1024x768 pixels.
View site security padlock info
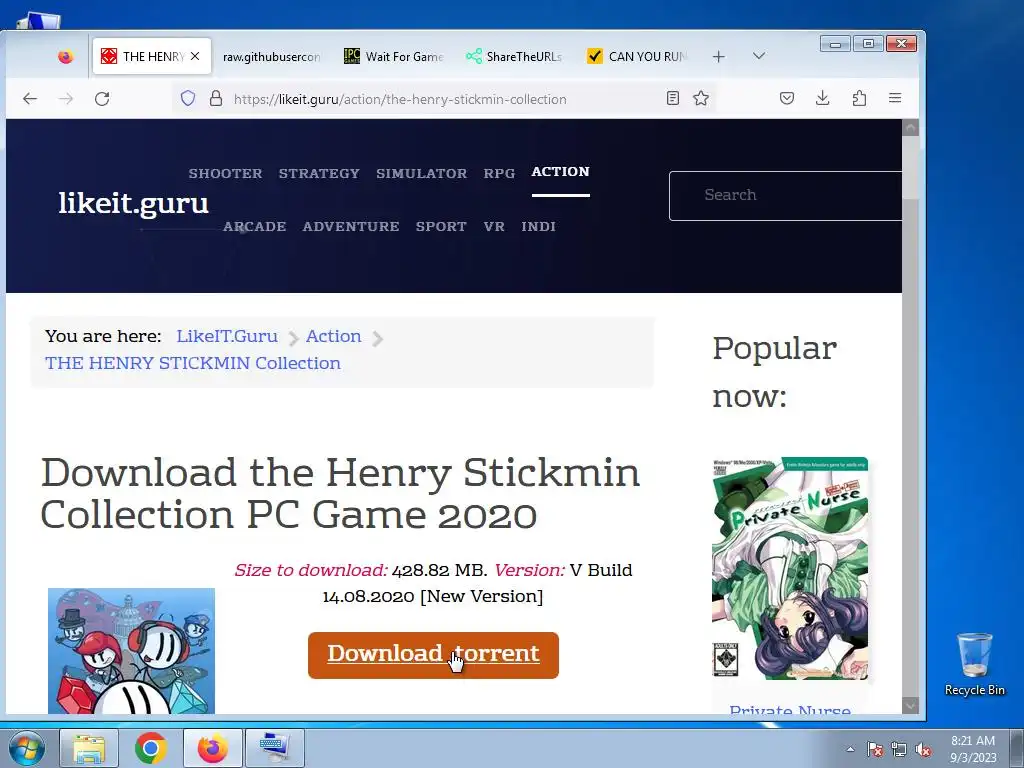coord(216,99)
